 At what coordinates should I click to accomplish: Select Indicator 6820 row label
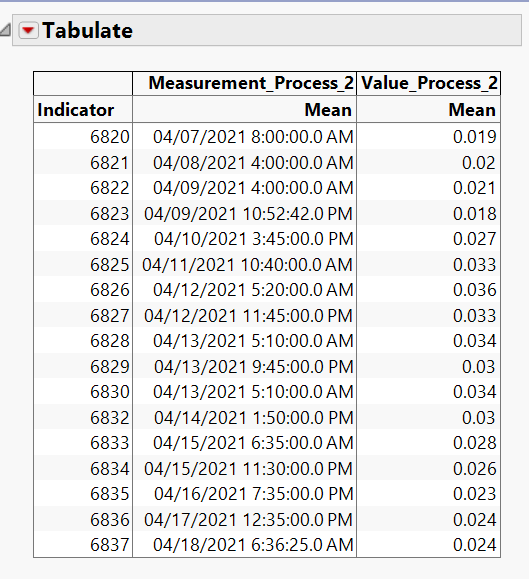pyautogui.click(x=110, y=137)
